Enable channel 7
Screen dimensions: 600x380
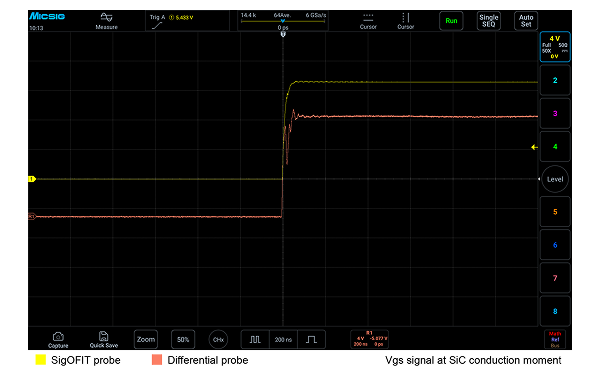(555, 278)
